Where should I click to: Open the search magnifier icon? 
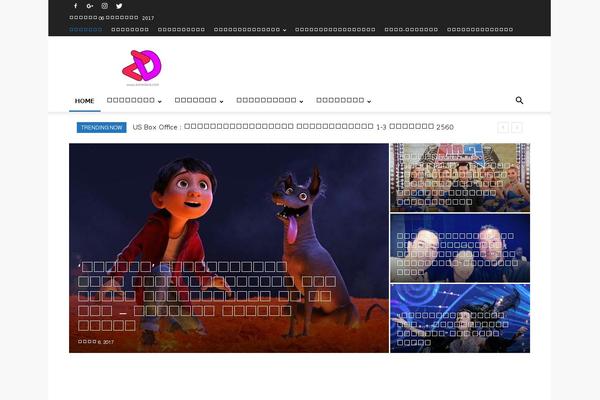tap(519, 100)
